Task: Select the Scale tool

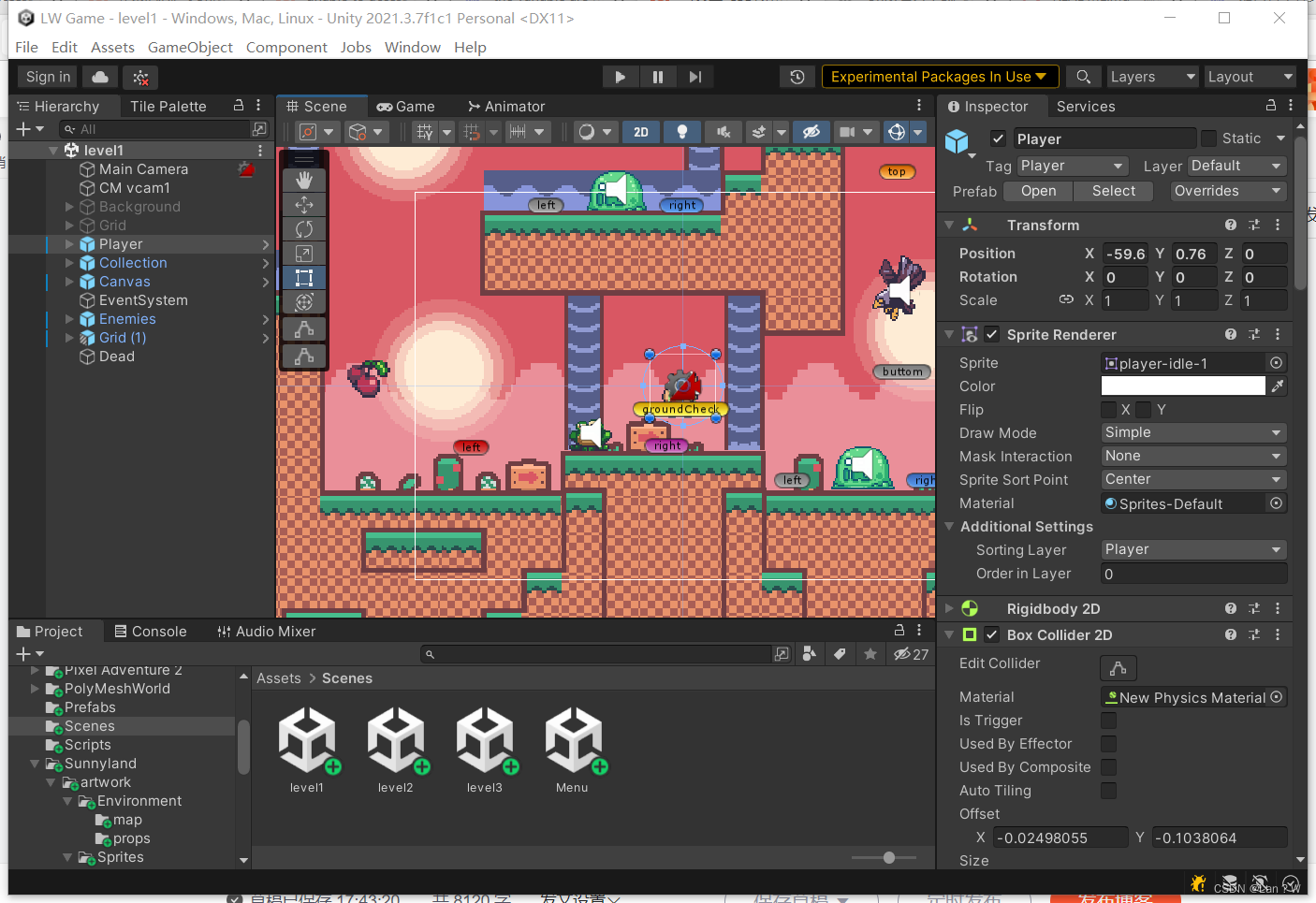Action: pyautogui.click(x=304, y=254)
